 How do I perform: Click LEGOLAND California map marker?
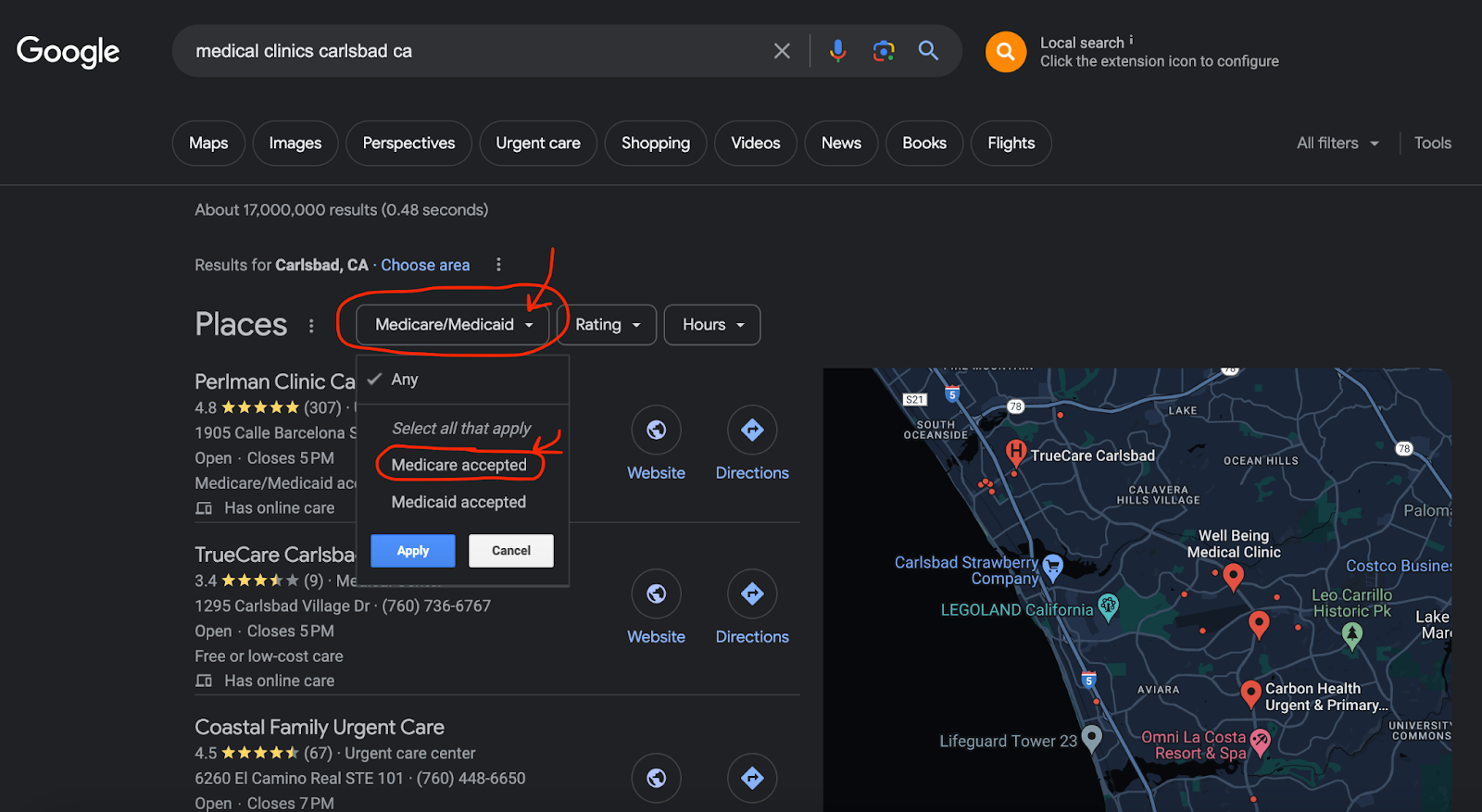[x=1108, y=607]
